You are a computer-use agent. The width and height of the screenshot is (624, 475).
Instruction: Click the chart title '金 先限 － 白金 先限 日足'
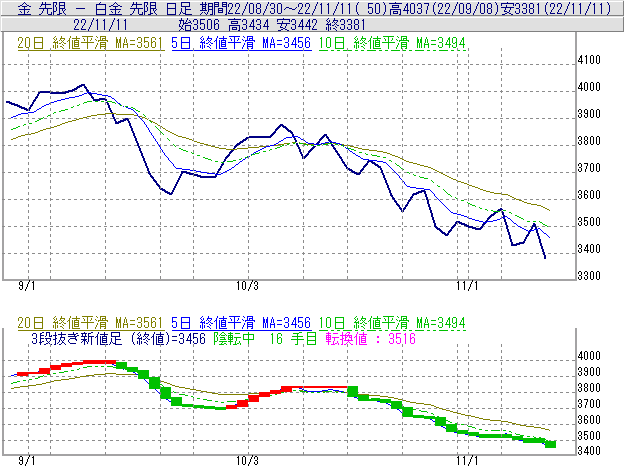[x=105, y=8]
